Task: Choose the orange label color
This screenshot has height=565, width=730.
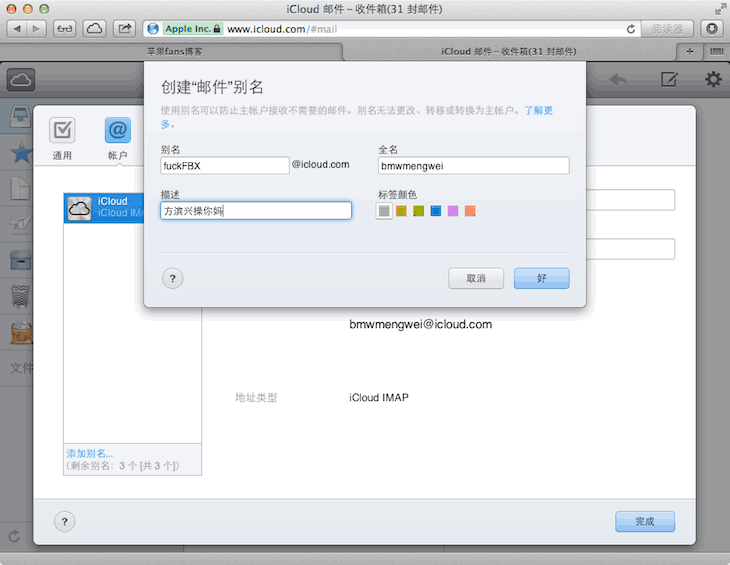Action: pos(470,211)
